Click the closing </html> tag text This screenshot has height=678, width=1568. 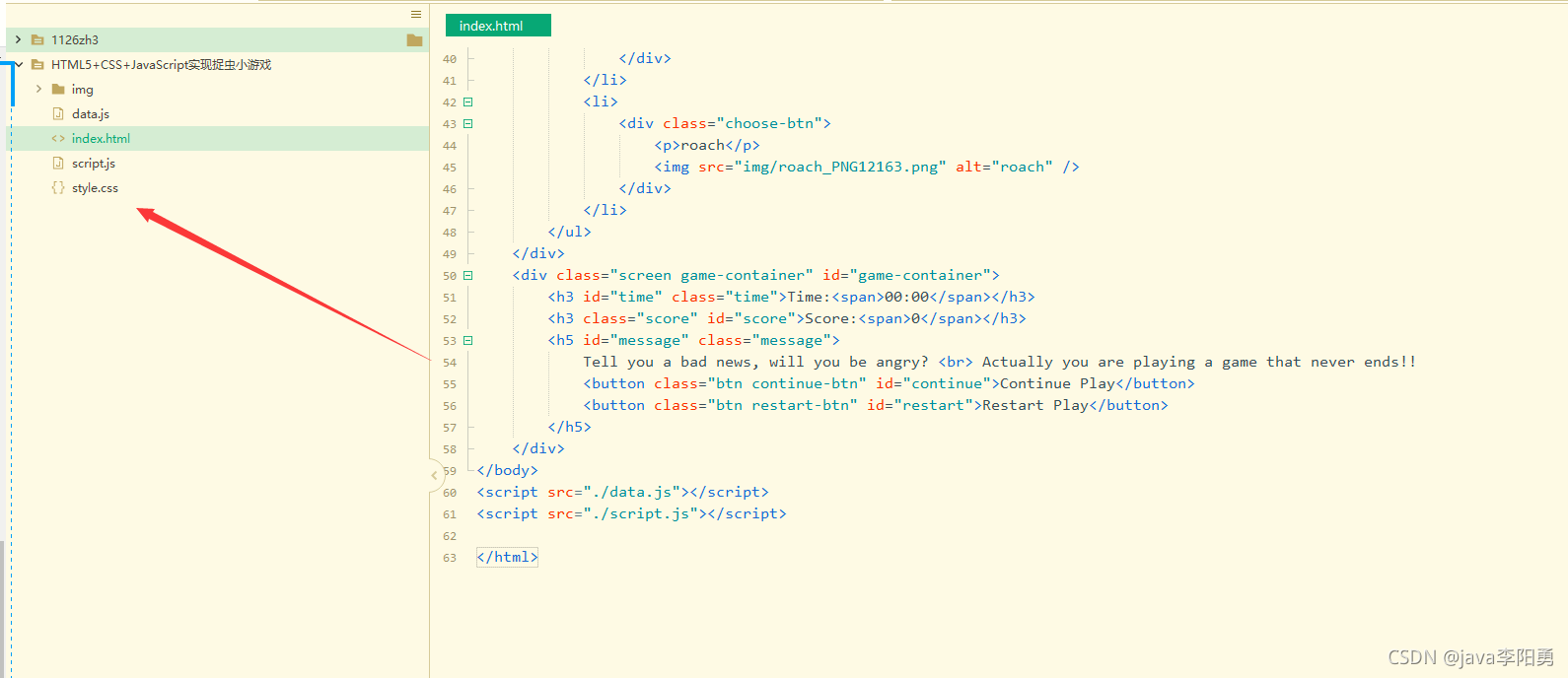tap(508, 557)
